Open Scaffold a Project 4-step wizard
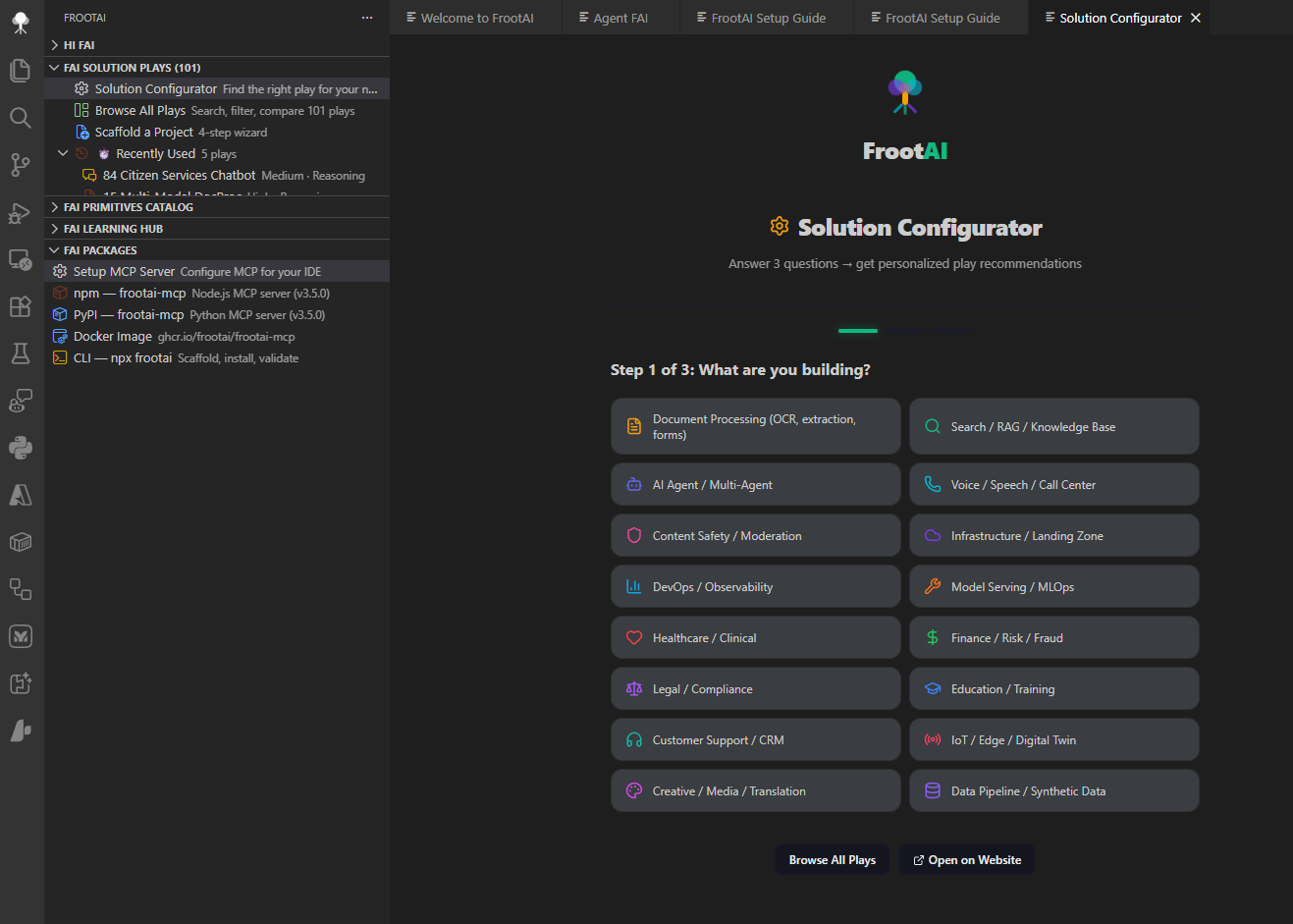The height and width of the screenshot is (924, 1293). pos(217,132)
